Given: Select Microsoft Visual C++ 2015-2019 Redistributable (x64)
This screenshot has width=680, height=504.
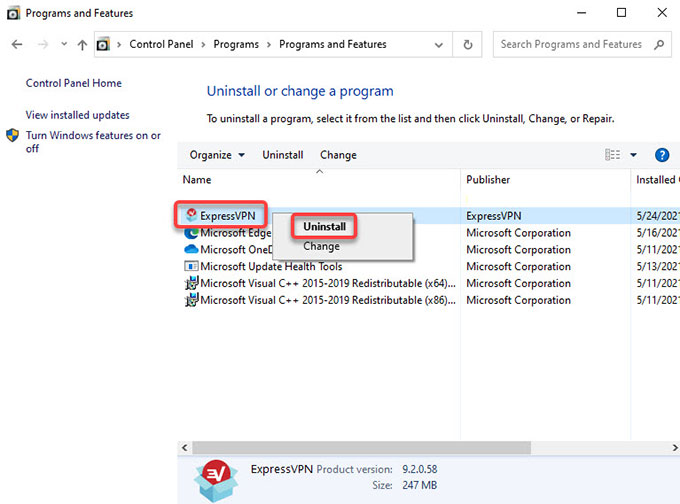Looking at the screenshot, I should [x=328, y=283].
